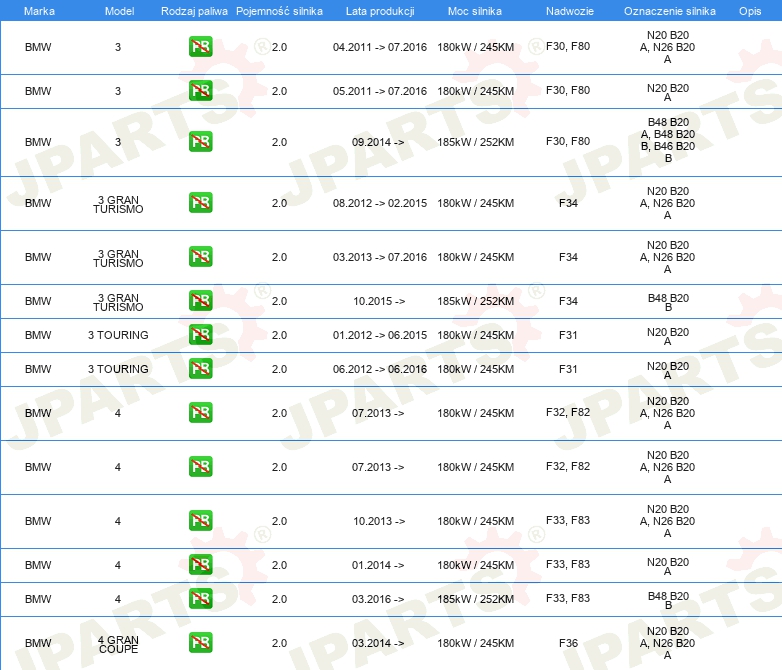
Task: Click the Rodzaj paliwa column header
Action: click(194, 11)
